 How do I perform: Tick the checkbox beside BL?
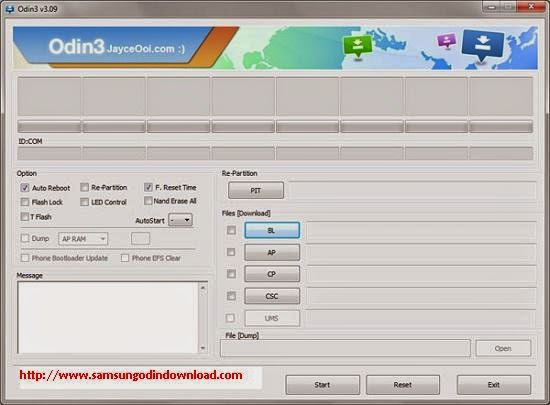[x=231, y=230]
